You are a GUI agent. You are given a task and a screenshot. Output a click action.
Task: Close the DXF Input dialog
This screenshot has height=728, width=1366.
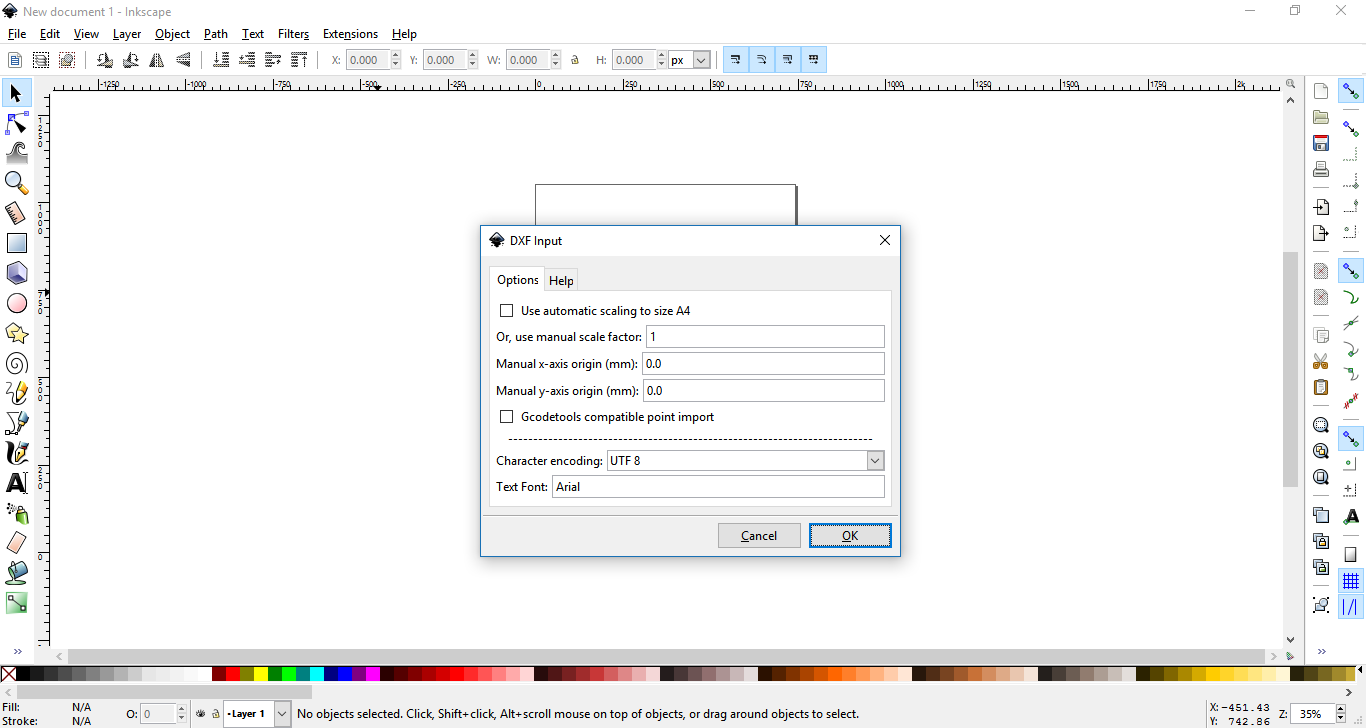click(x=885, y=241)
